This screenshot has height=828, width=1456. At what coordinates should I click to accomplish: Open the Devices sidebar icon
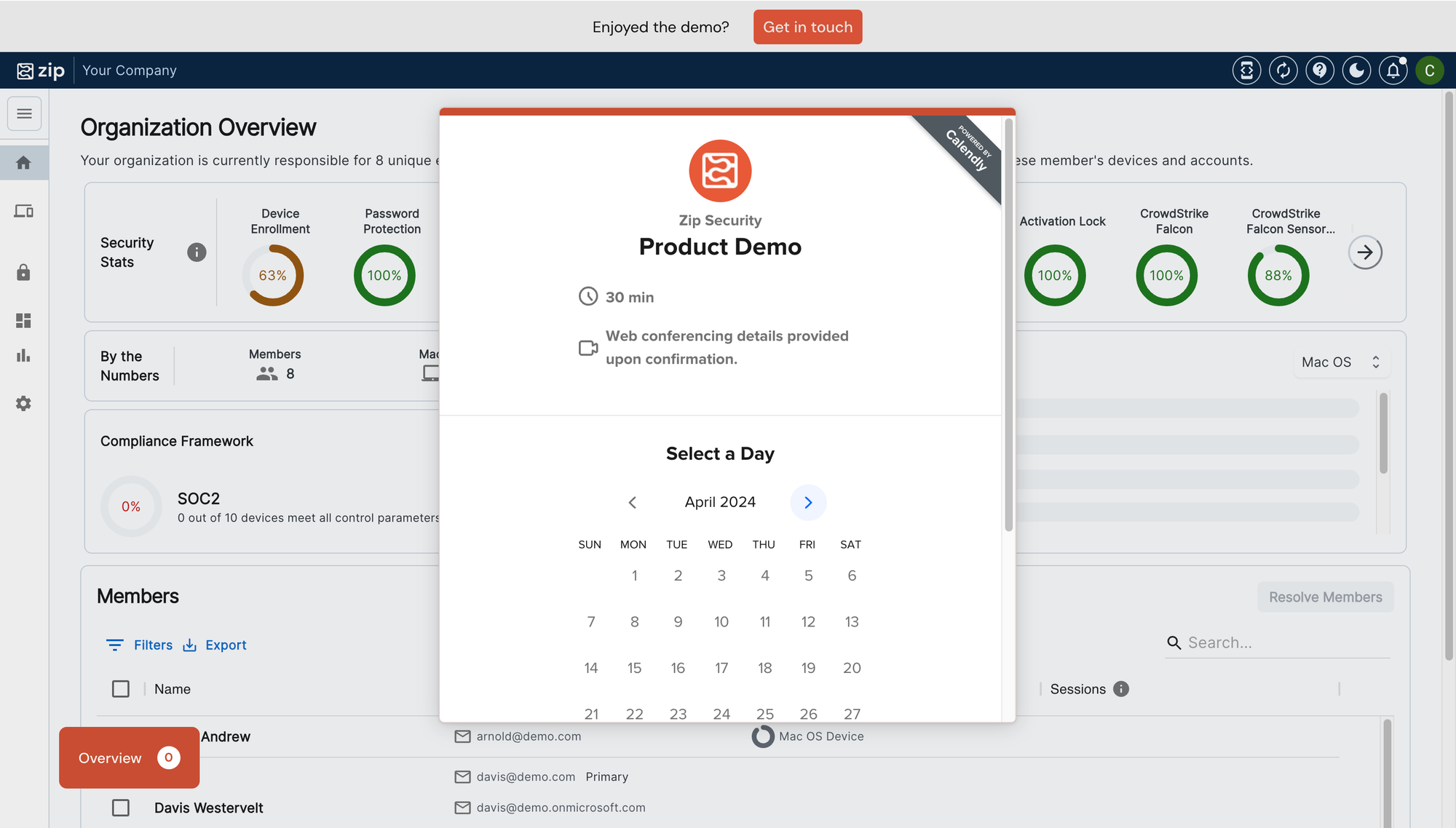coord(24,211)
